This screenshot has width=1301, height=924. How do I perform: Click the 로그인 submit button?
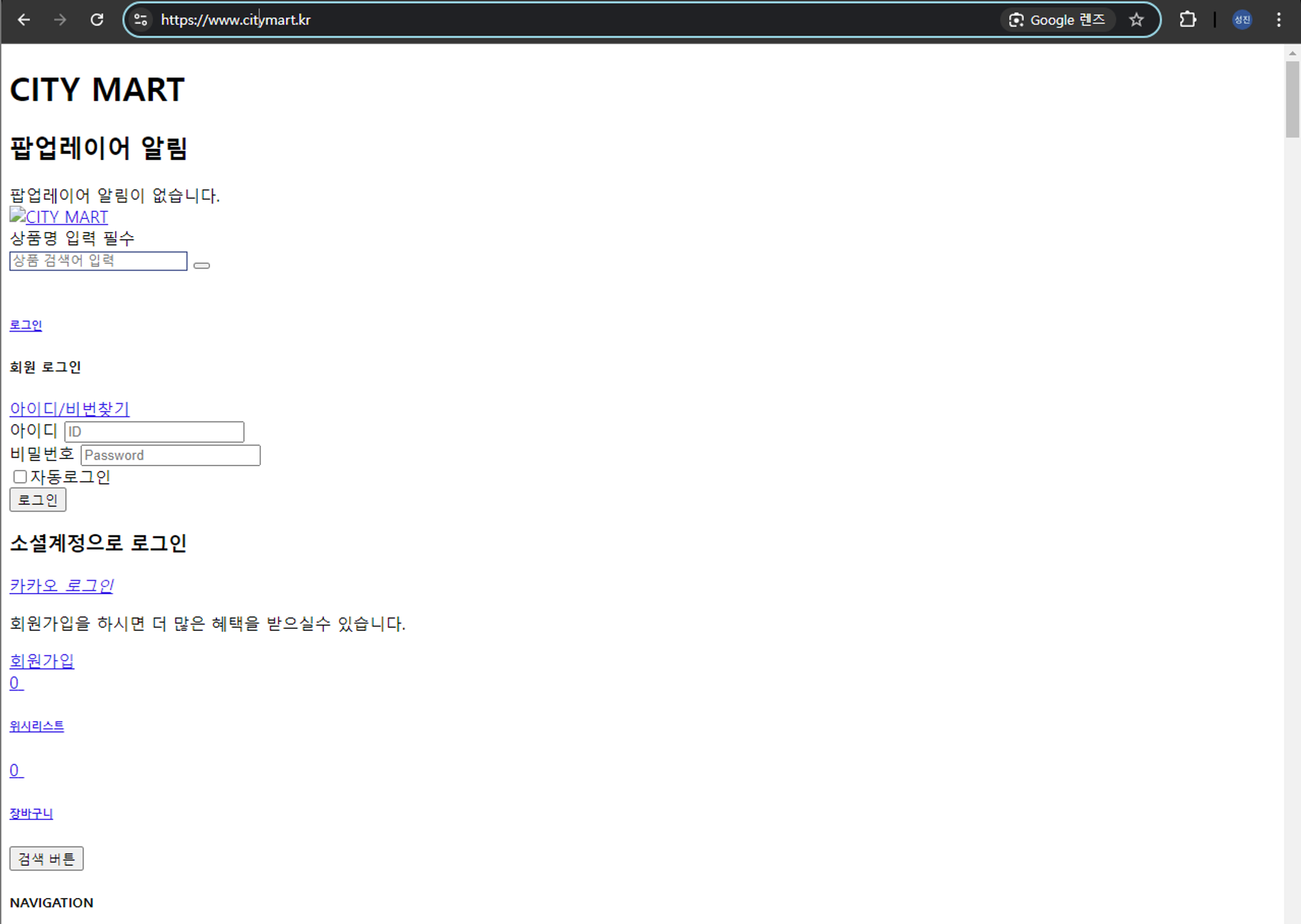[38, 500]
